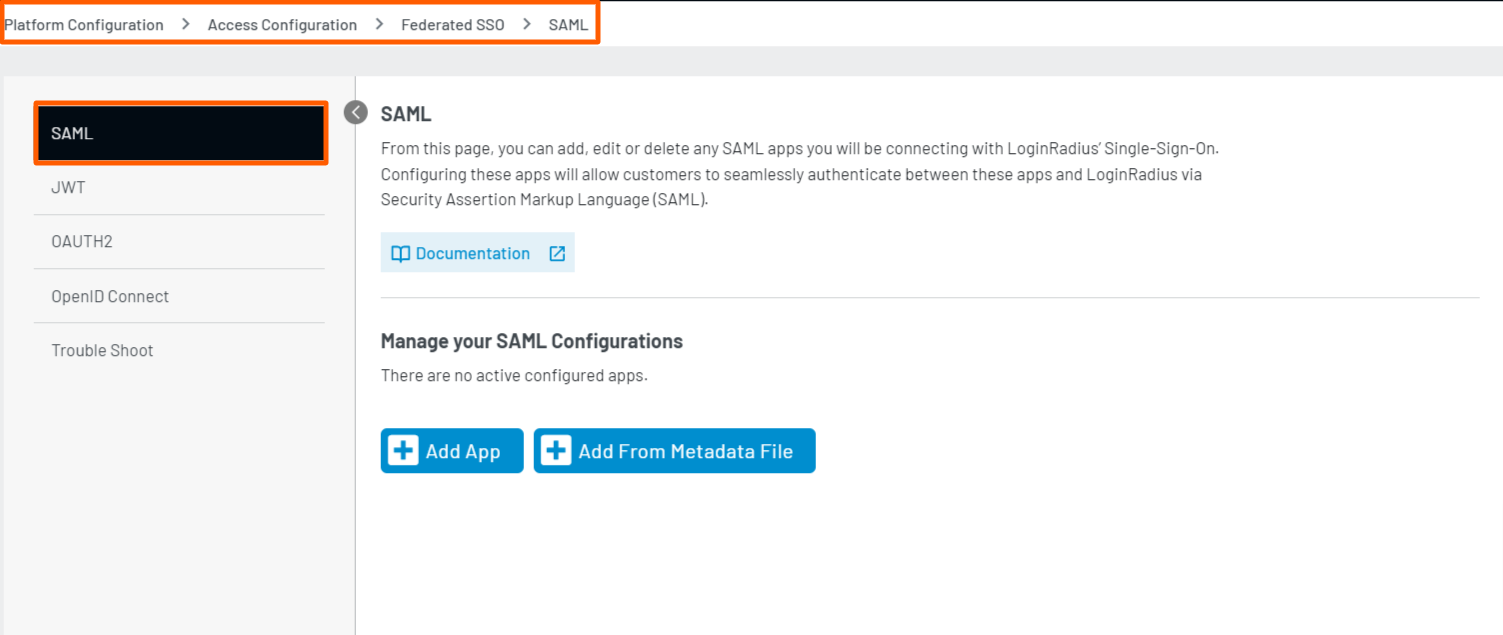Click the plus icon on Add App
The height and width of the screenshot is (635, 1503).
[x=403, y=450]
